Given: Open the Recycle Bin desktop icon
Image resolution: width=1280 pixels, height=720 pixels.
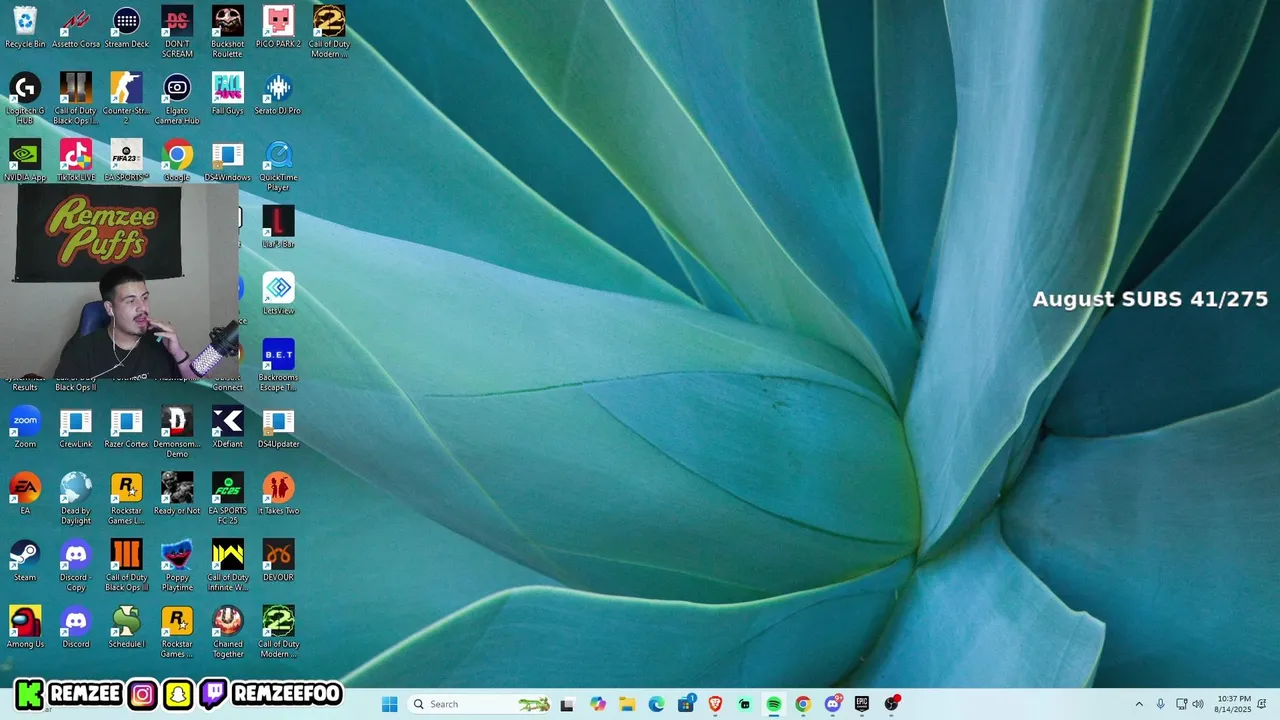Looking at the screenshot, I should (25, 27).
